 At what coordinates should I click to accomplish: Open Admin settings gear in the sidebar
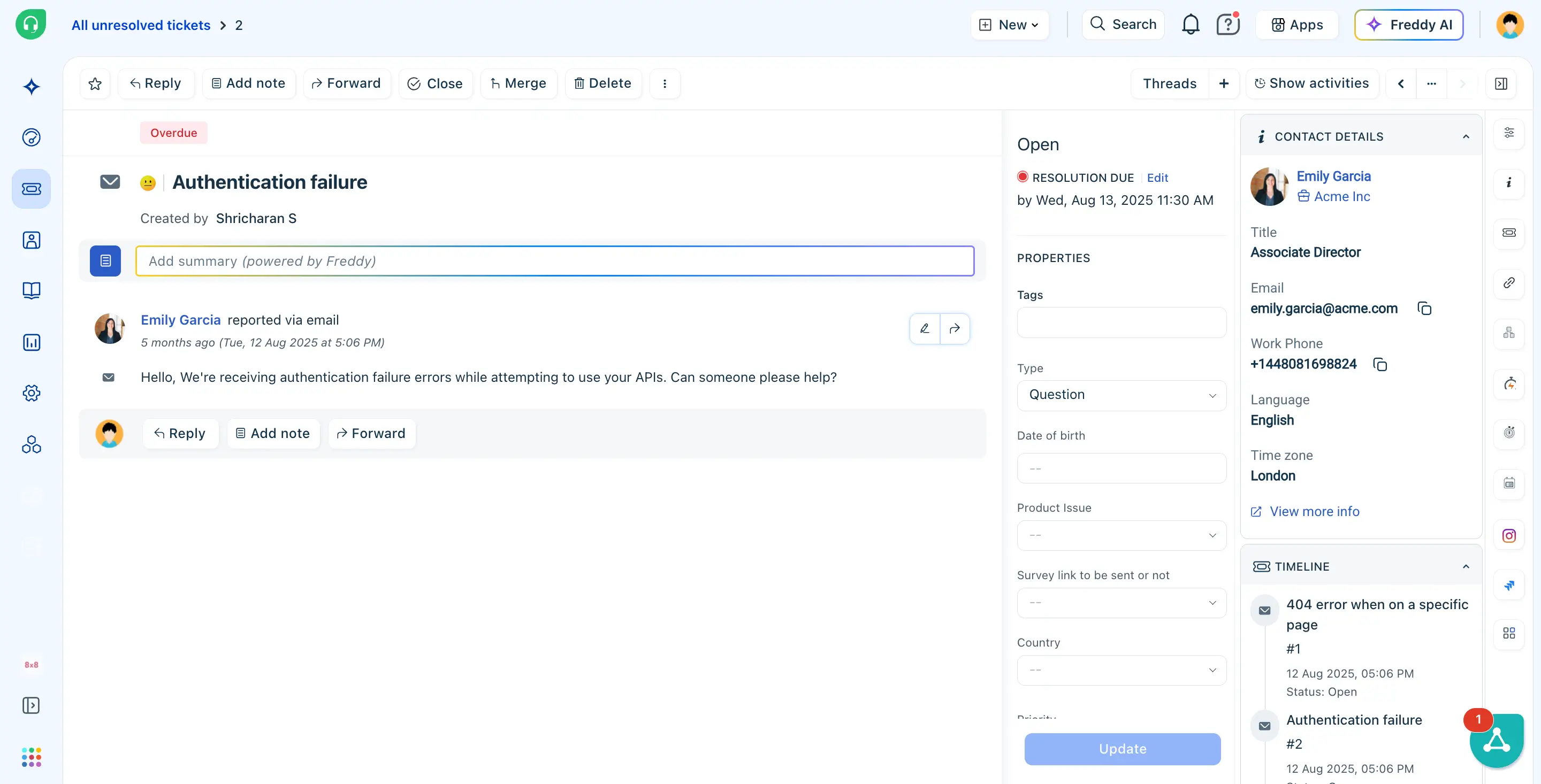point(31,393)
